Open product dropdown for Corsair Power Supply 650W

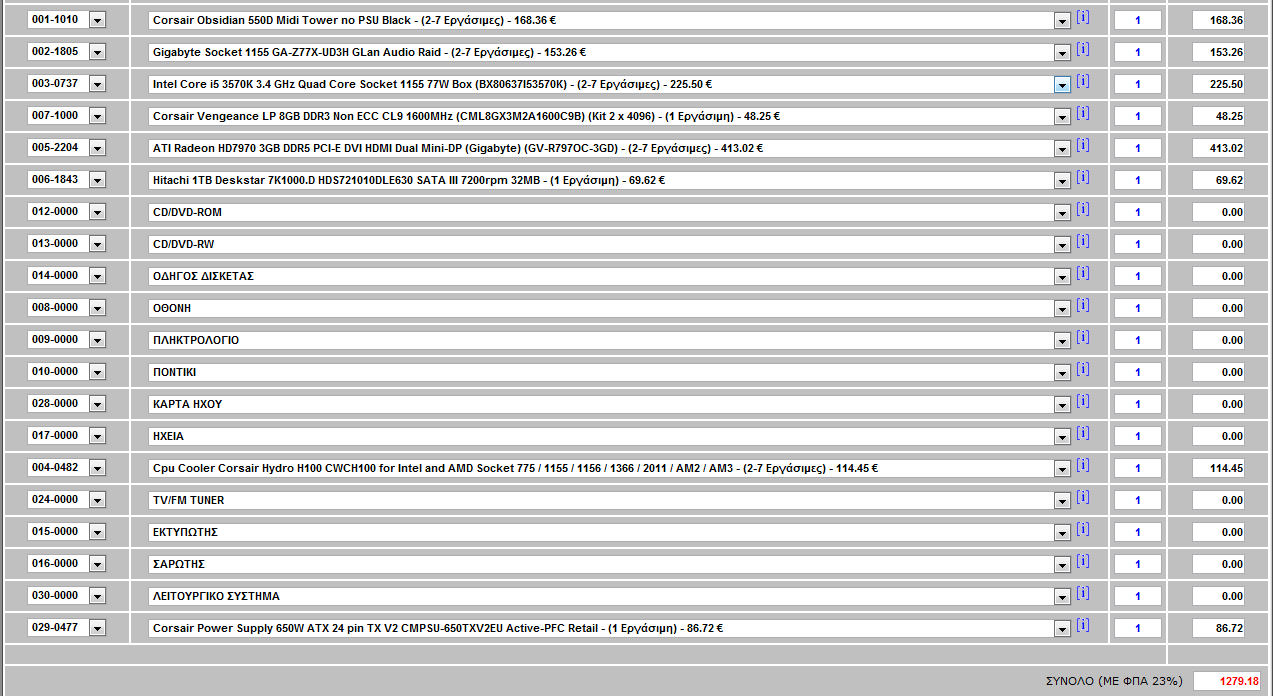tap(1062, 629)
